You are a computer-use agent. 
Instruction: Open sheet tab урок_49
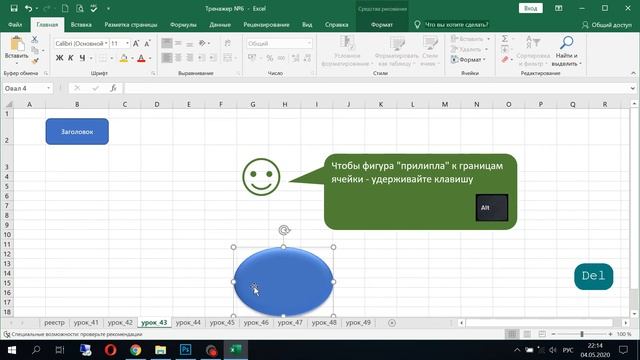tap(358, 322)
